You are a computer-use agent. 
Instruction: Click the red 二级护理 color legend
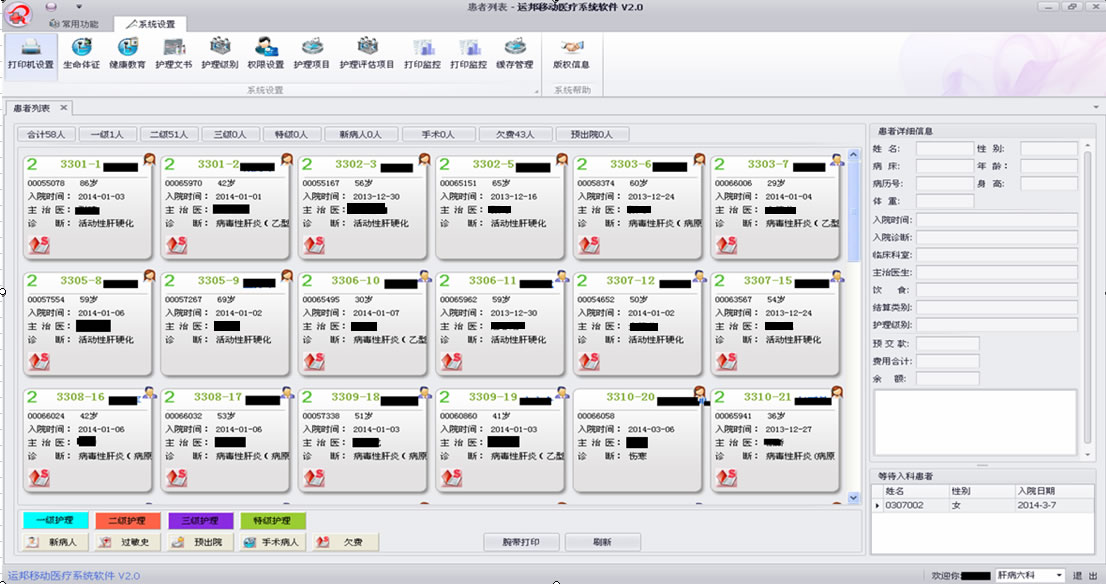click(127, 521)
